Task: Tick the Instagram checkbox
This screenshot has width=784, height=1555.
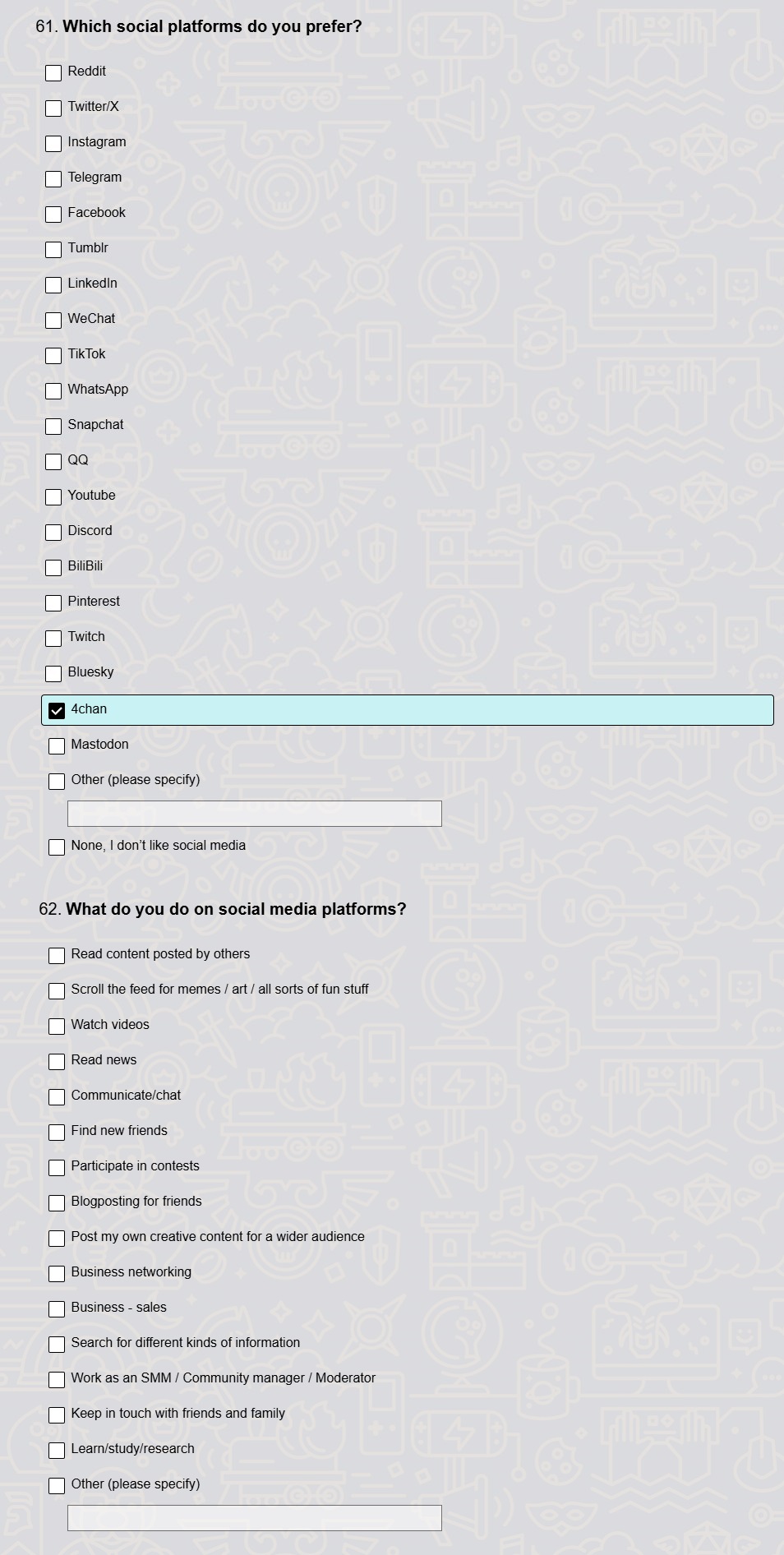Action: point(53,144)
